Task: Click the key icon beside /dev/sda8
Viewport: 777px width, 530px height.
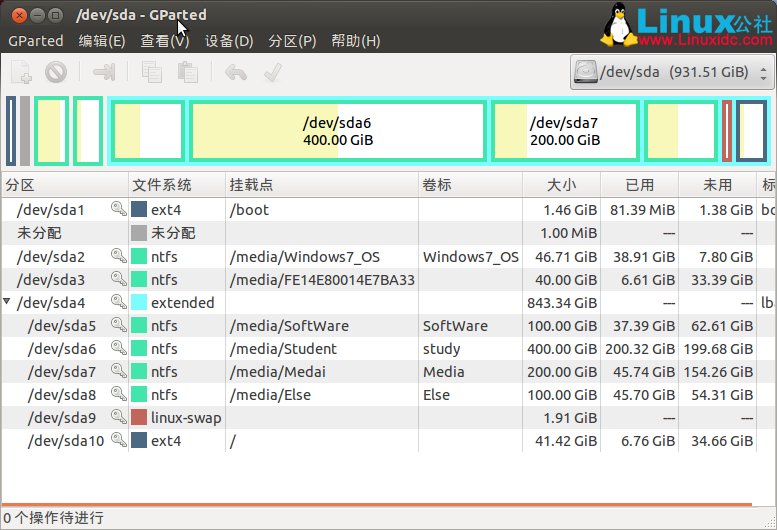Action: (118, 394)
